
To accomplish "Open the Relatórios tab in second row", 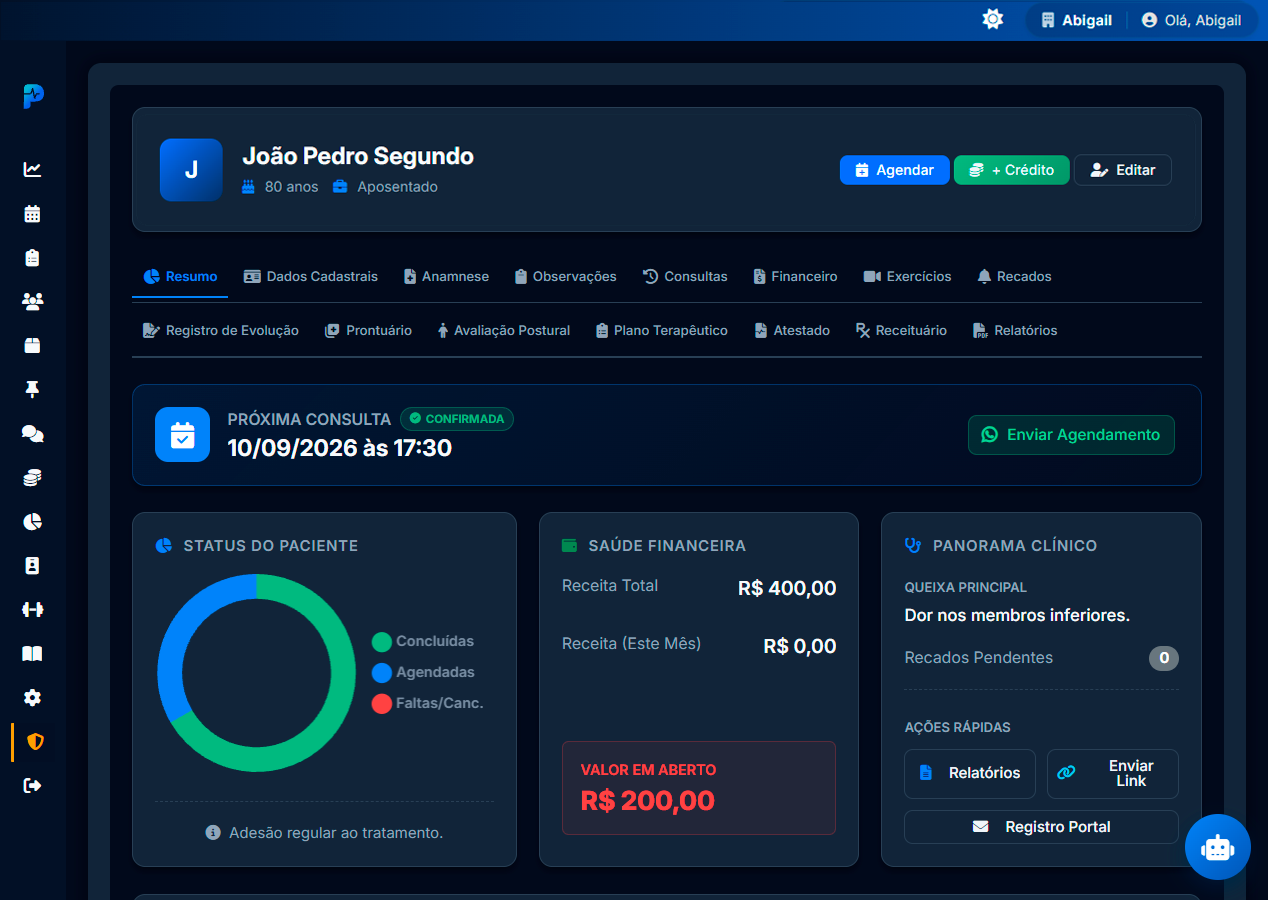I will tap(1015, 331).
